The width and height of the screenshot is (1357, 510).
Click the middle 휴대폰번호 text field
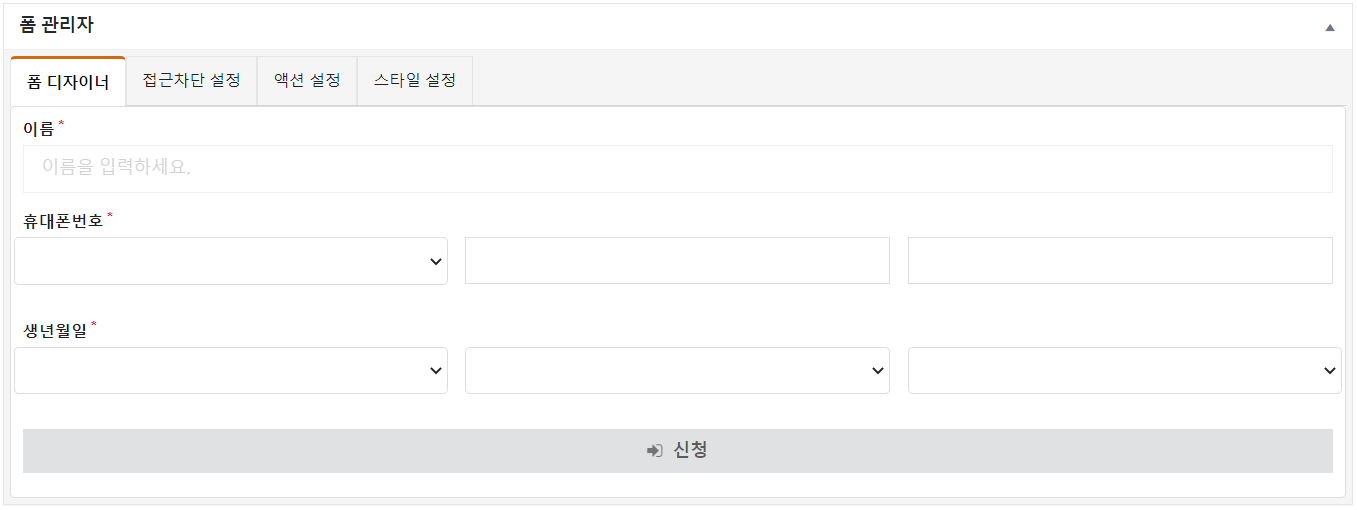(x=677, y=261)
